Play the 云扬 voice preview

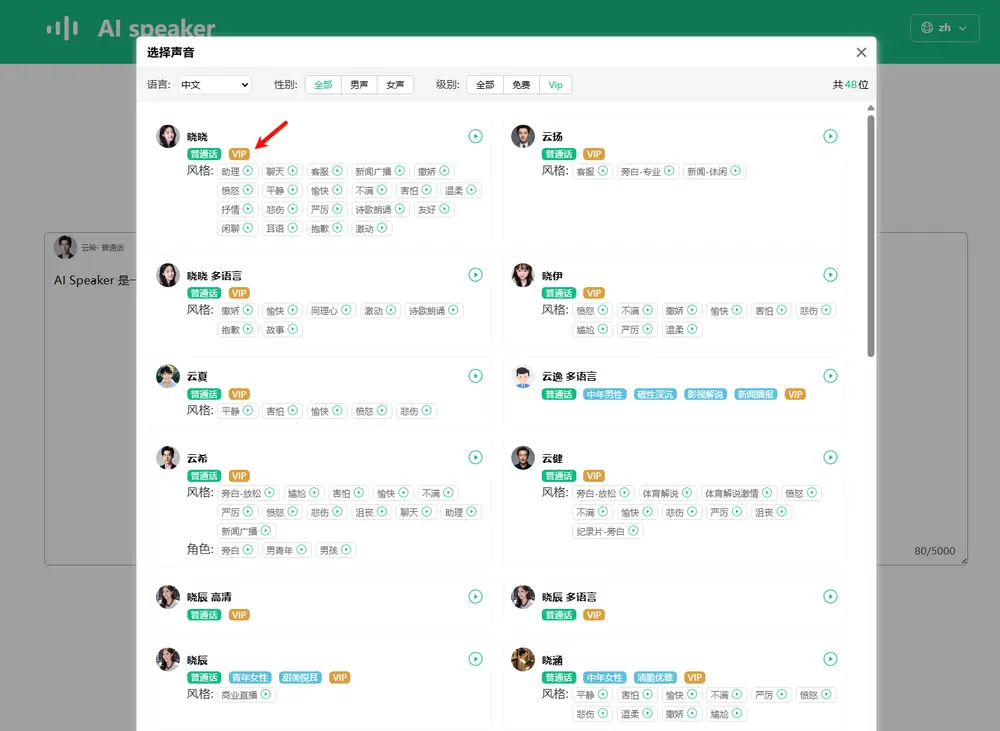(x=830, y=136)
